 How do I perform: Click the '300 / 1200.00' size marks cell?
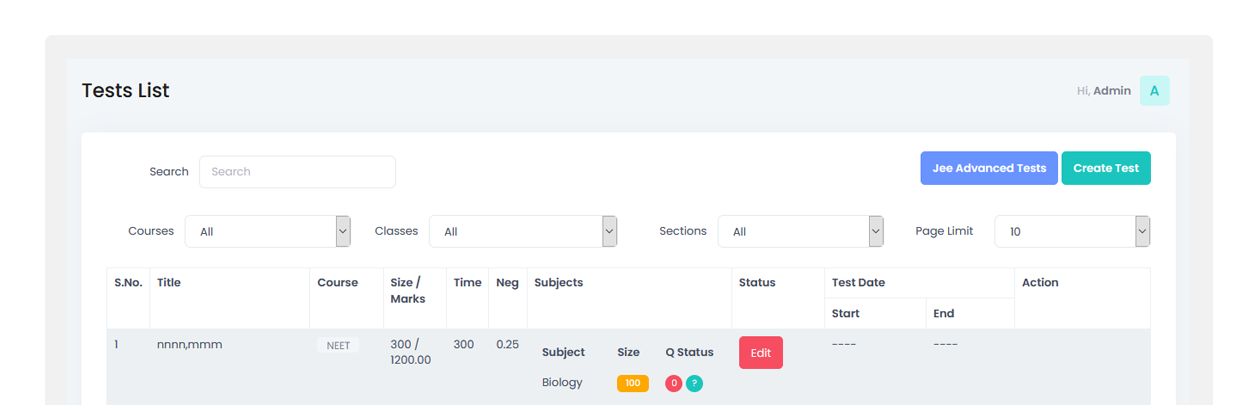tap(411, 352)
